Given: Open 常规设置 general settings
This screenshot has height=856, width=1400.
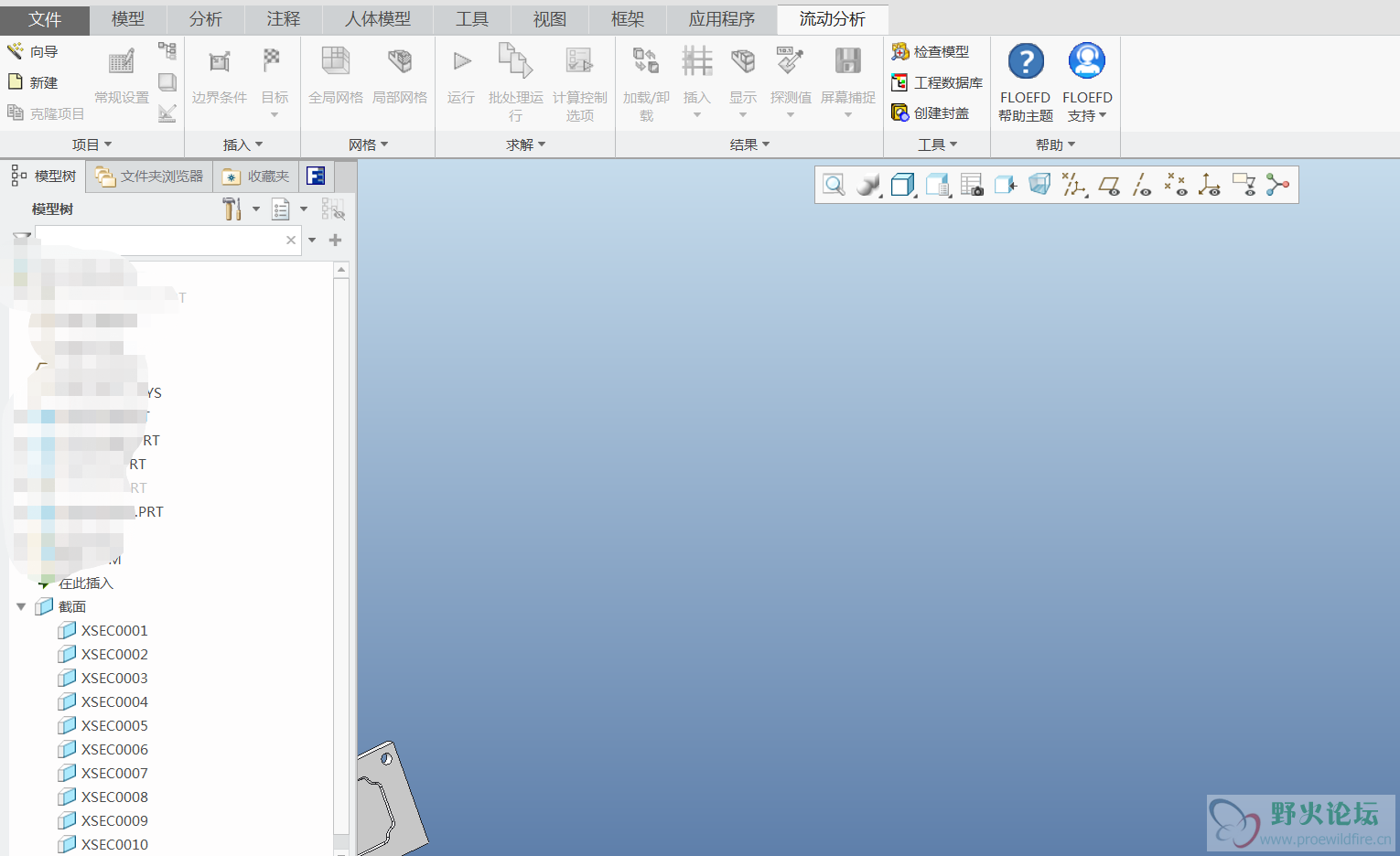Looking at the screenshot, I should (x=122, y=75).
